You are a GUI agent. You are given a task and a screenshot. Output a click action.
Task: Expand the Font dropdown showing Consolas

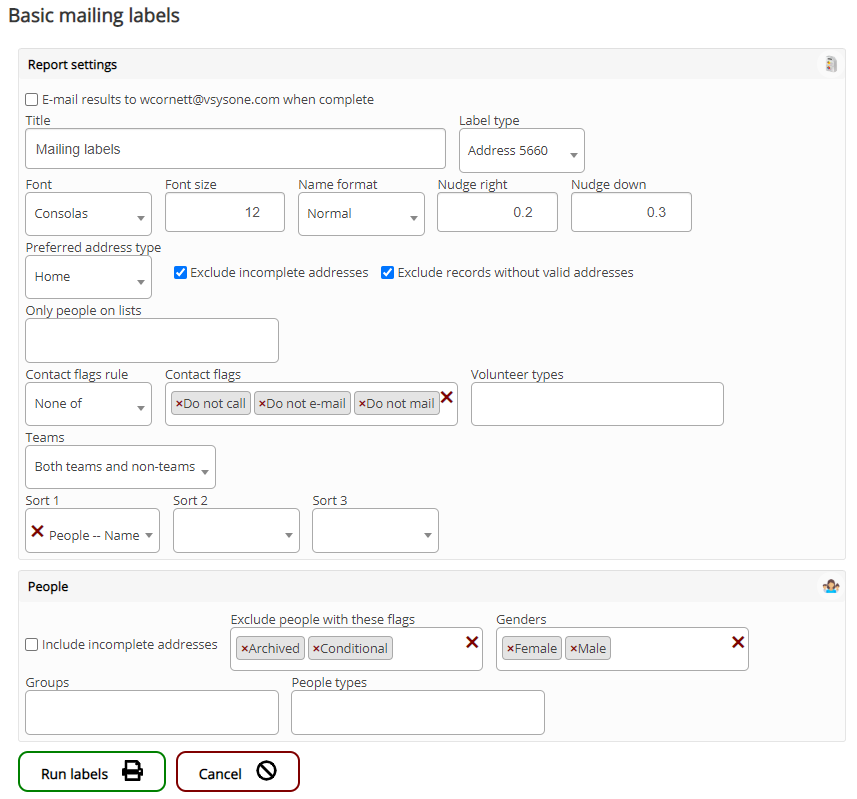coord(88,214)
